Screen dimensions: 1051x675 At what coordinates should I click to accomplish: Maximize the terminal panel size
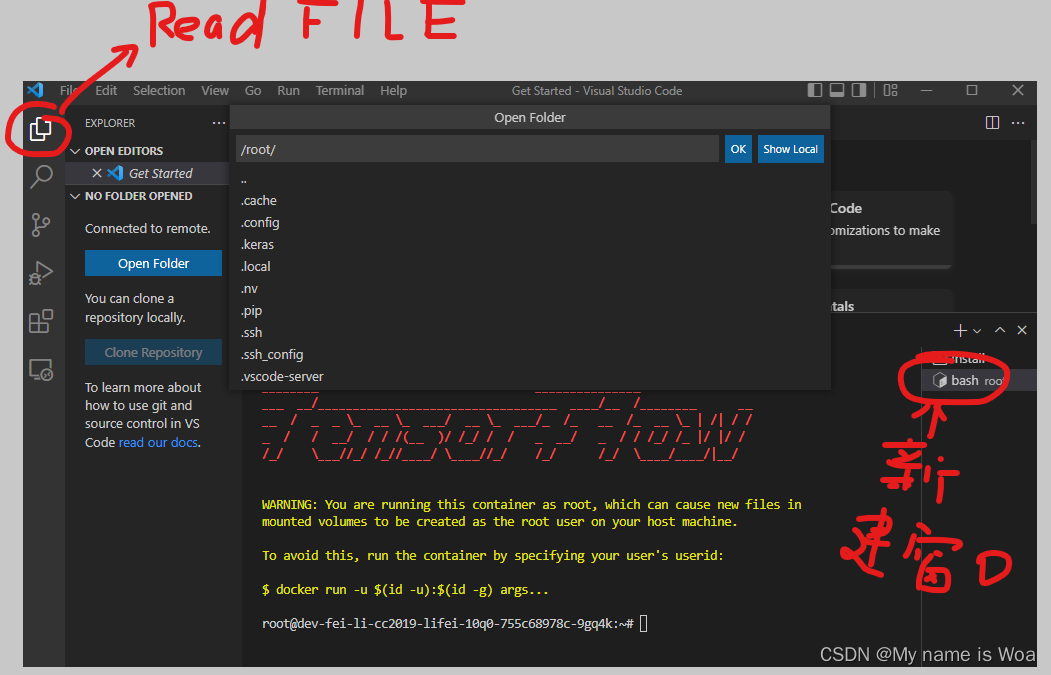(x=1000, y=330)
